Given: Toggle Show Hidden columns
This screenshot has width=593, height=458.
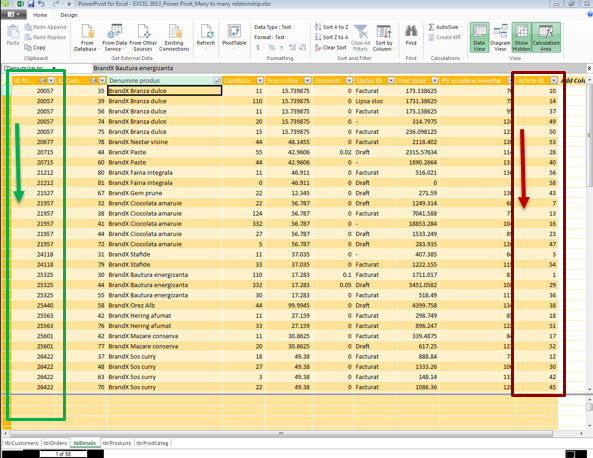Looking at the screenshot, I should [x=522, y=37].
